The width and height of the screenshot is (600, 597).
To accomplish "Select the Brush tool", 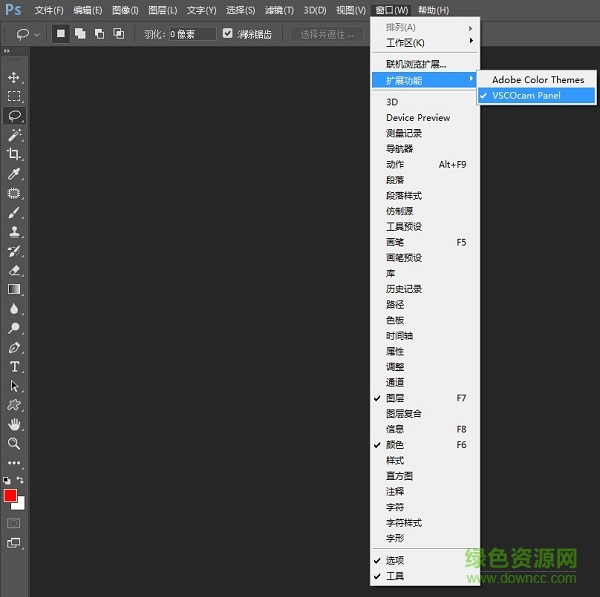I will pos(14,212).
